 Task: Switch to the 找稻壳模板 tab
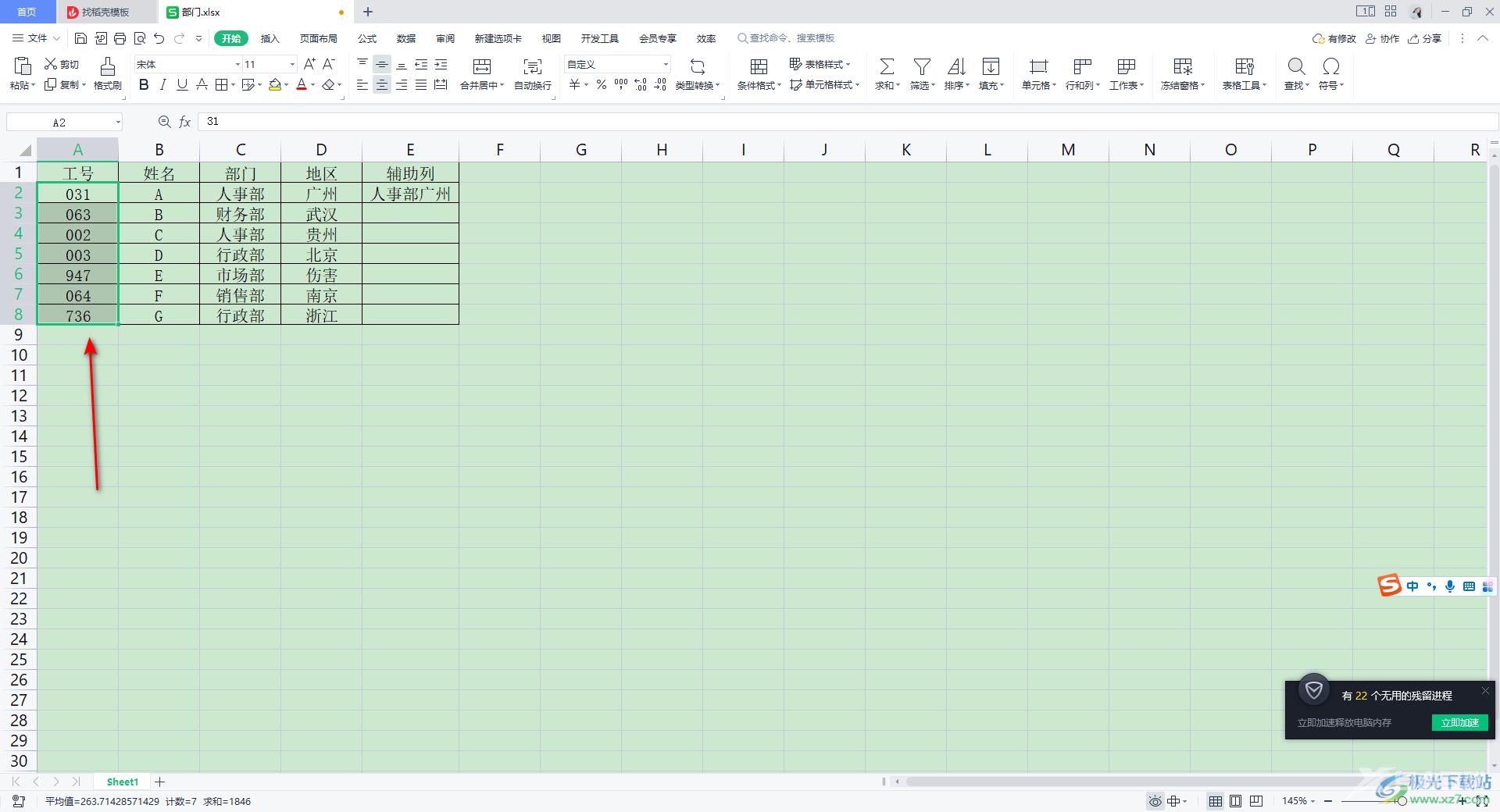106,12
